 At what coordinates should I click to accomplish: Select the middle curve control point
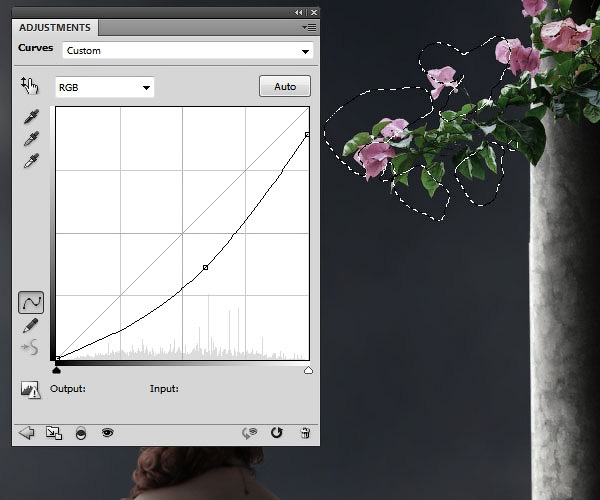(x=205, y=267)
